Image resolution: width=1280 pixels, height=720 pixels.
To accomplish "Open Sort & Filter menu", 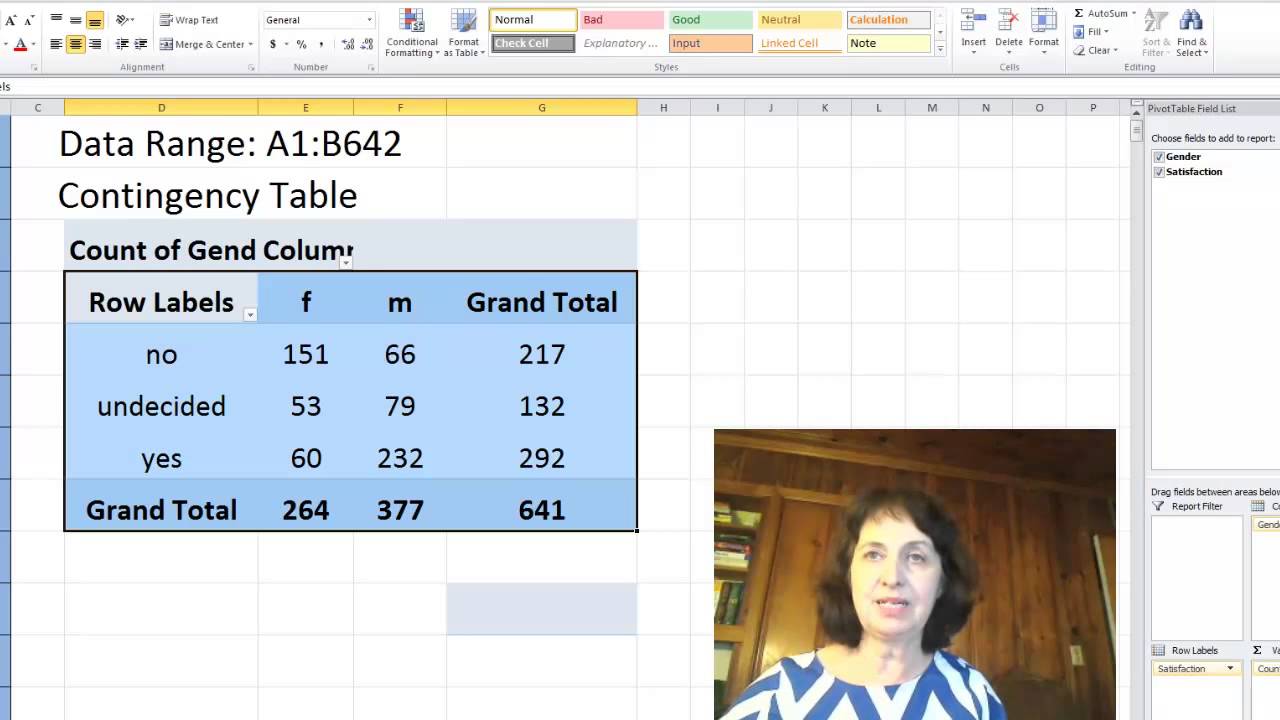I will tap(1156, 33).
